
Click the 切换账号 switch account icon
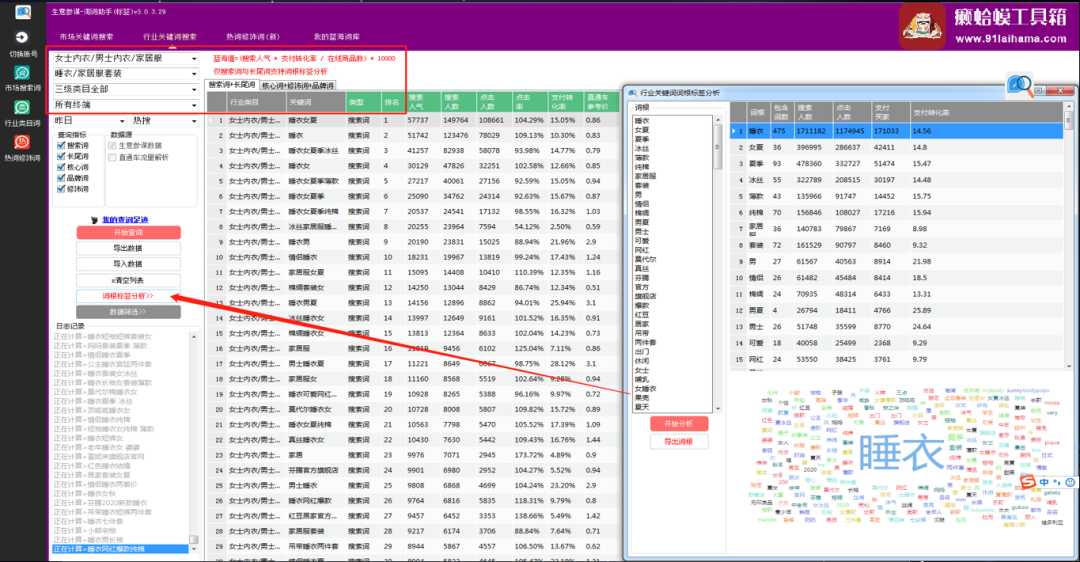click(22, 39)
